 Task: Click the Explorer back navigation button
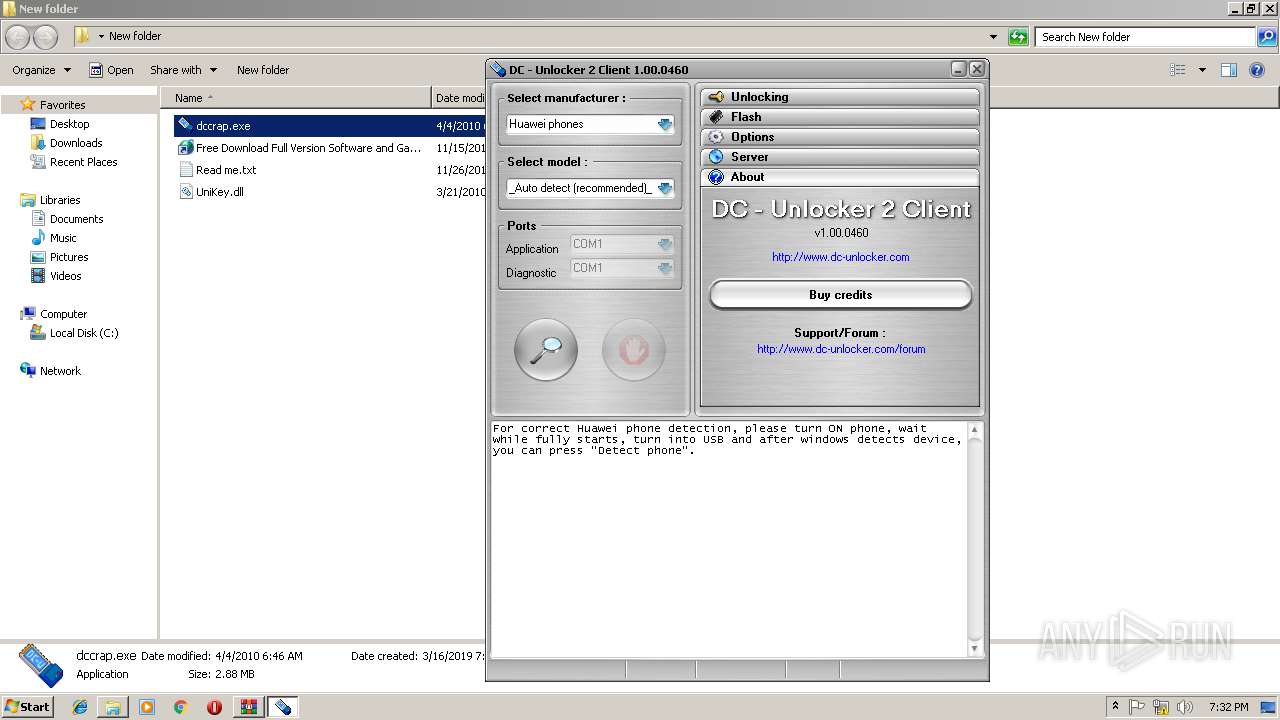pos(18,37)
